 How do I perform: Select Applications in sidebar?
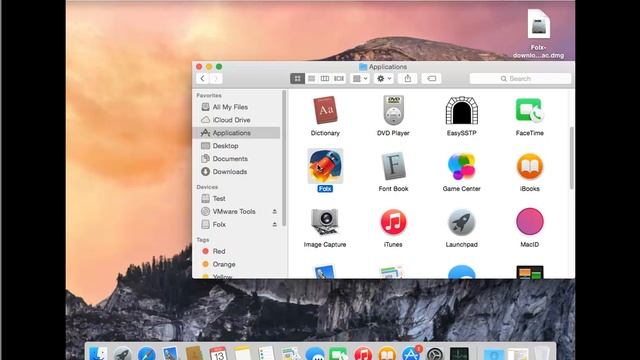tap(237, 133)
